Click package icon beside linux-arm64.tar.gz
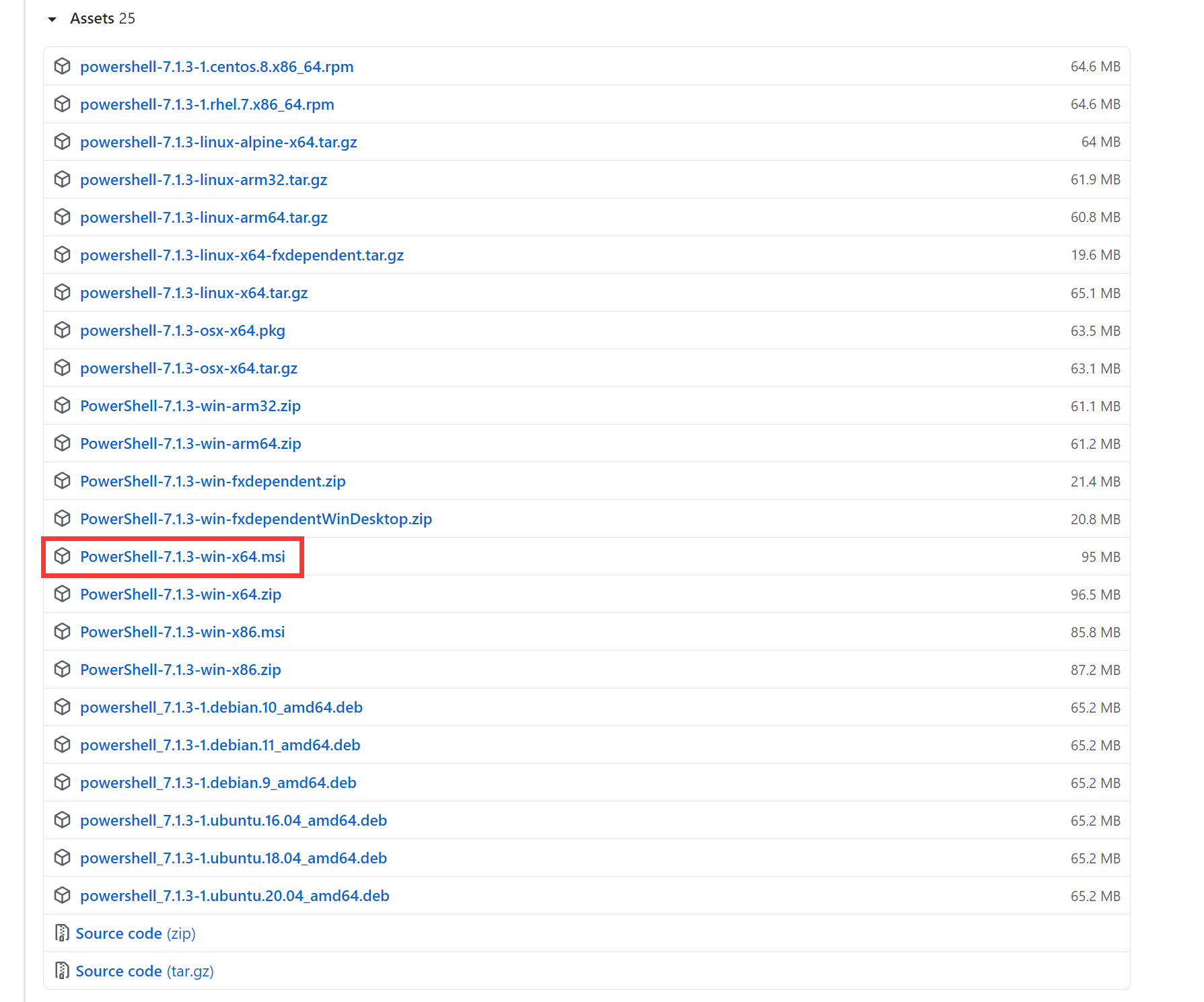This screenshot has height=1002, width=1204. pos(62,217)
